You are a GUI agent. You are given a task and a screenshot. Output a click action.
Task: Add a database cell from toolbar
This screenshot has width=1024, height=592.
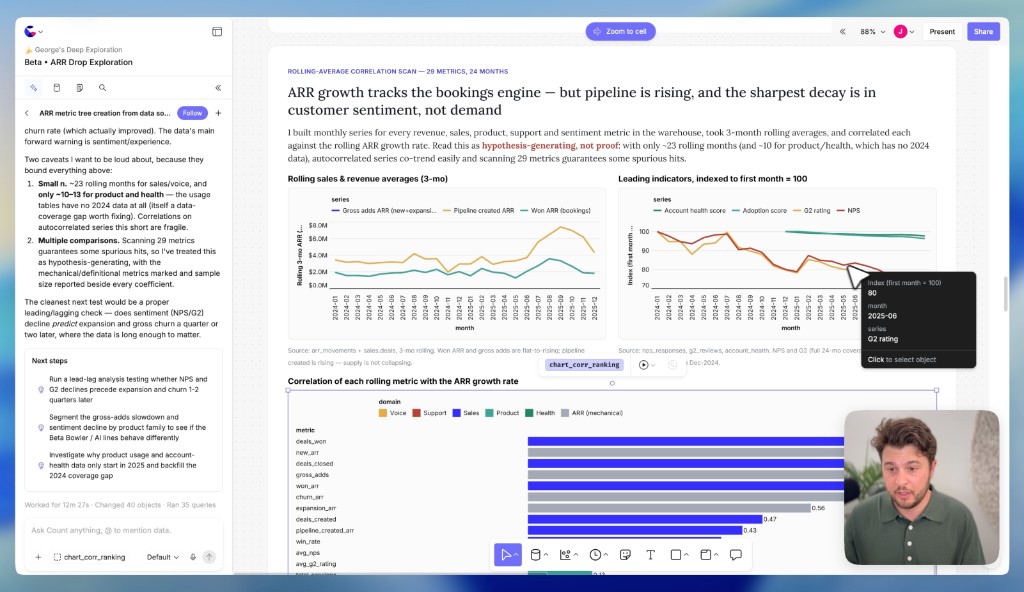click(x=535, y=555)
